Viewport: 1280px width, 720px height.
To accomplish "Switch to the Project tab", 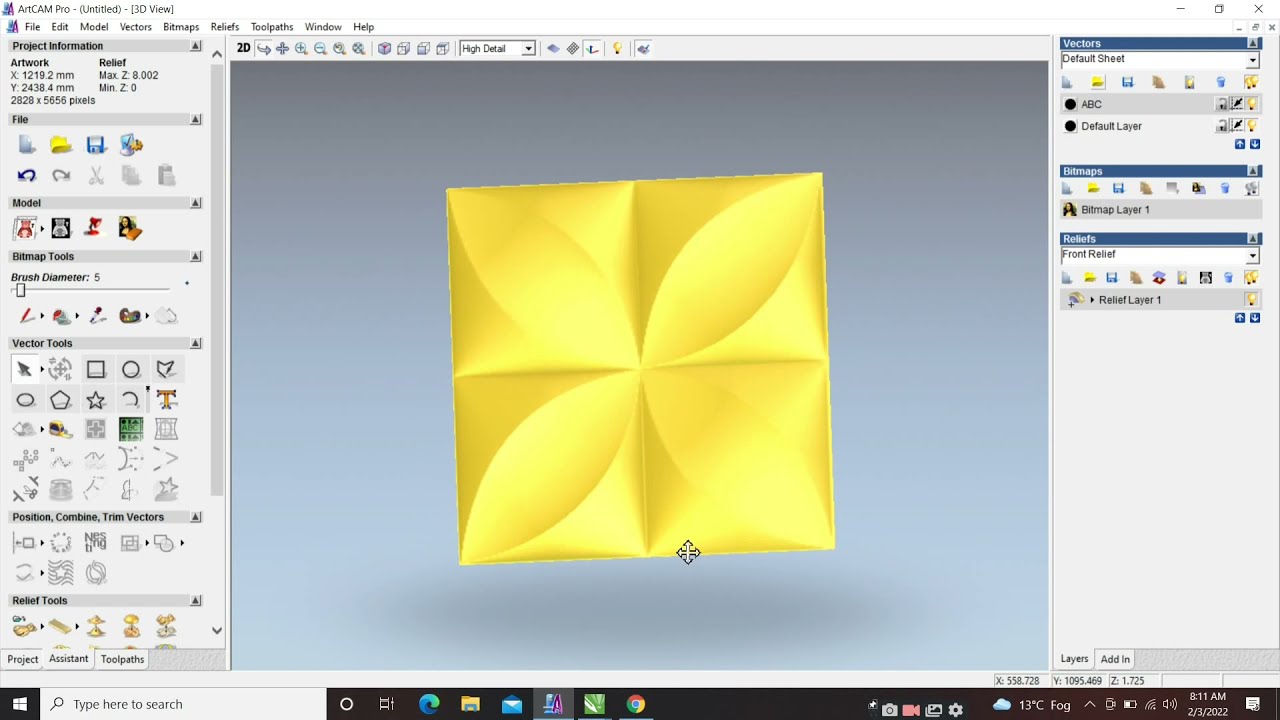I will pos(22,659).
